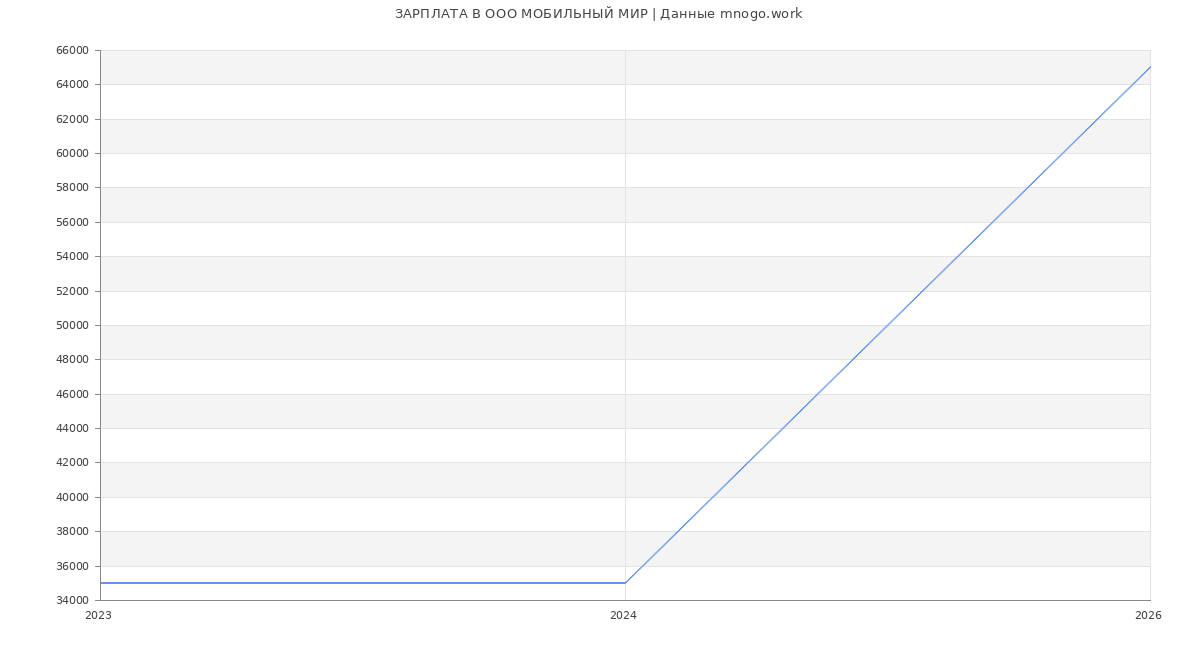Viewport: 1200px width, 650px height.
Task: Click the x-axis label 2023
Action: tap(99, 616)
